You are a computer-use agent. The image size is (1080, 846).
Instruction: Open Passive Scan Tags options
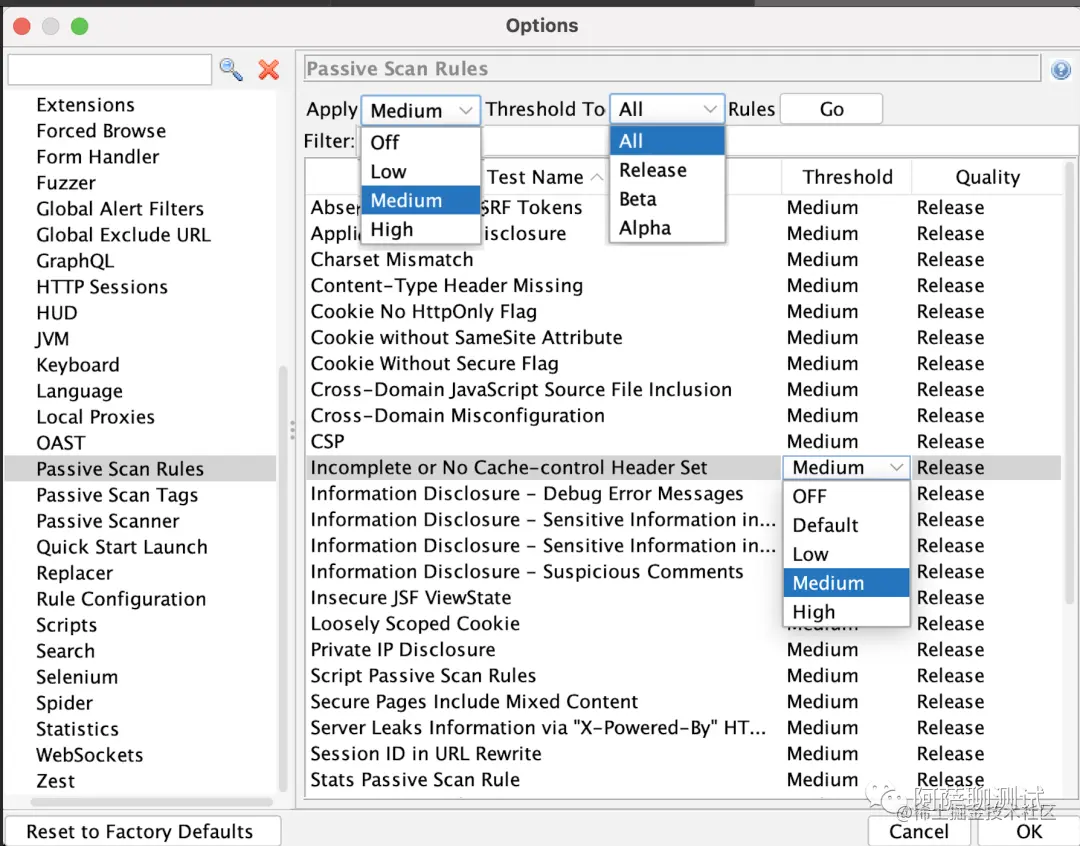tap(117, 495)
